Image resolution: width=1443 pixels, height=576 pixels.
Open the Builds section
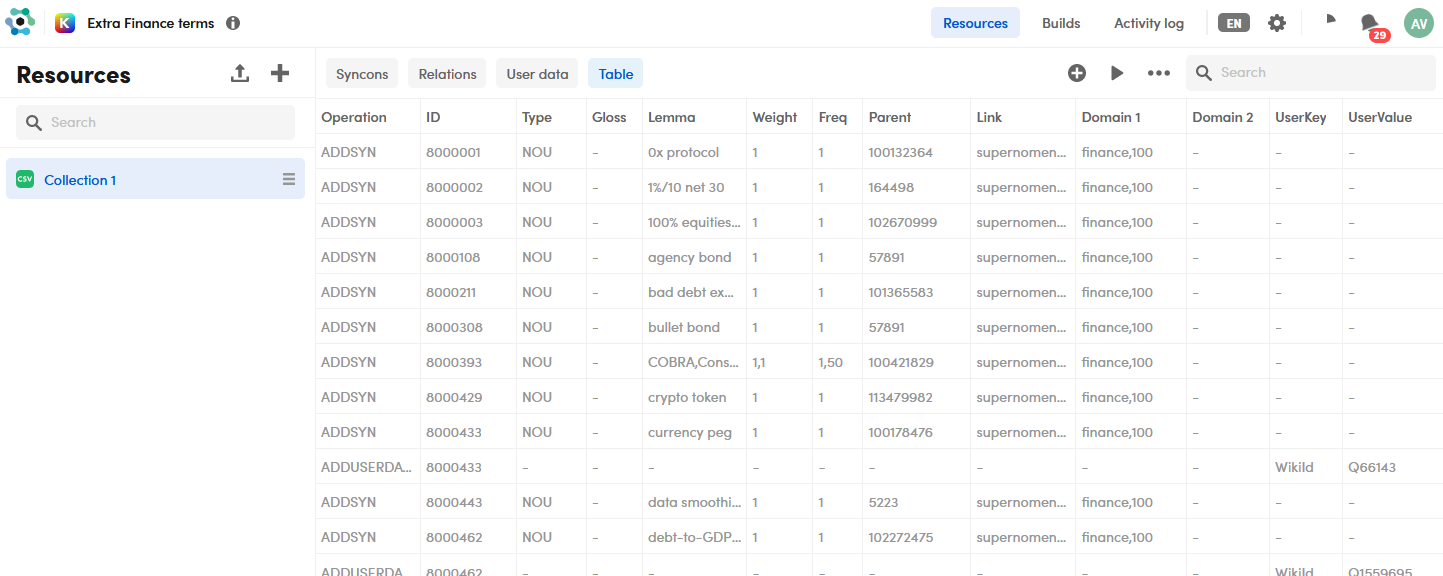1061,23
